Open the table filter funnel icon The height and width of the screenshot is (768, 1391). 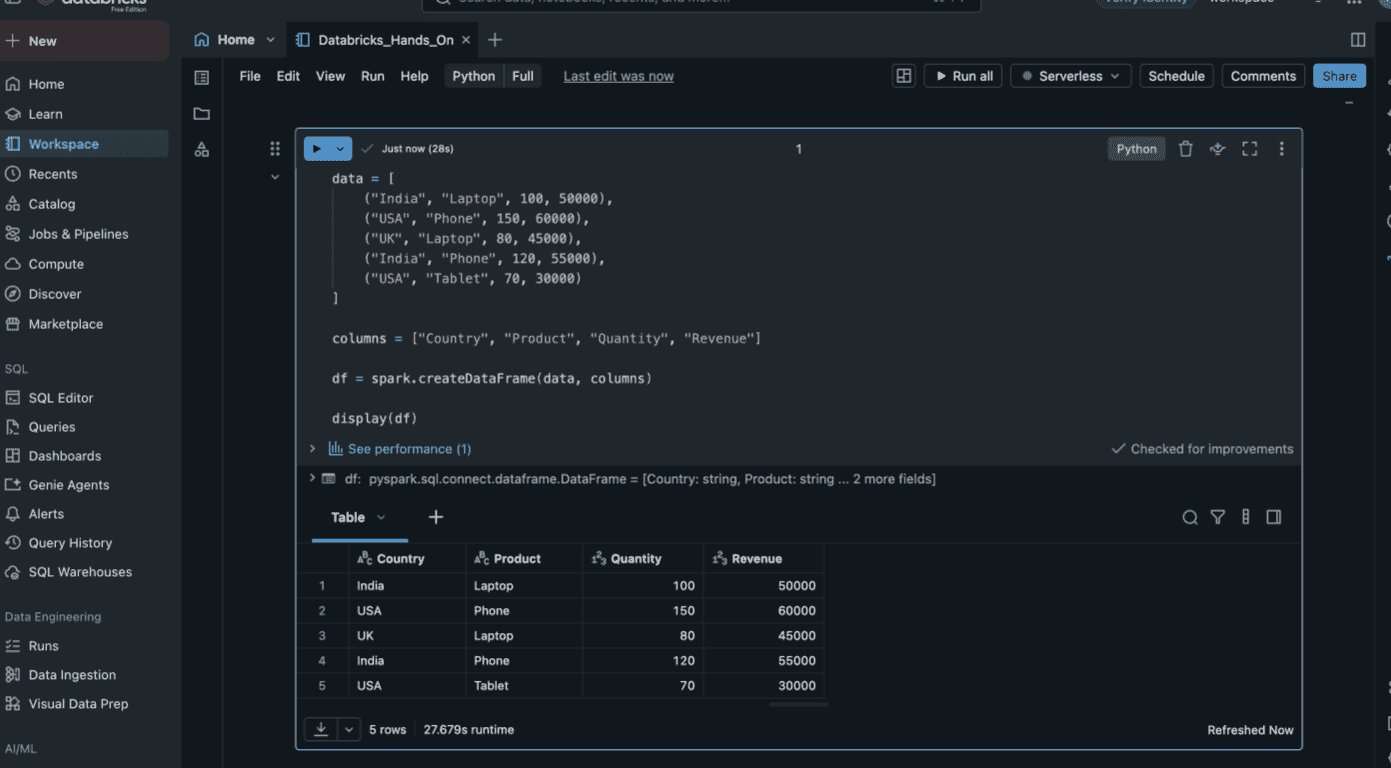1218,517
